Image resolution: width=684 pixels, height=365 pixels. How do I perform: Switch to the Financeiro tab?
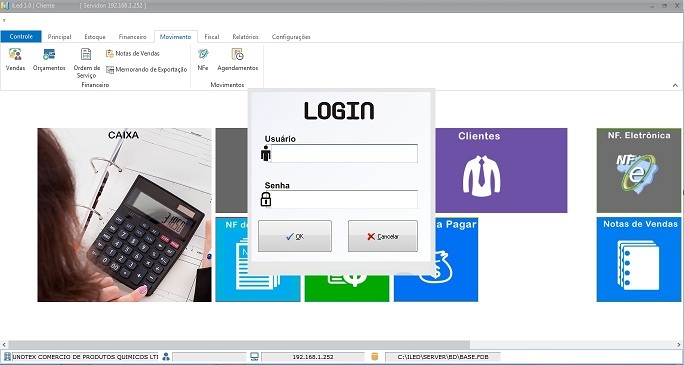click(x=132, y=37)
